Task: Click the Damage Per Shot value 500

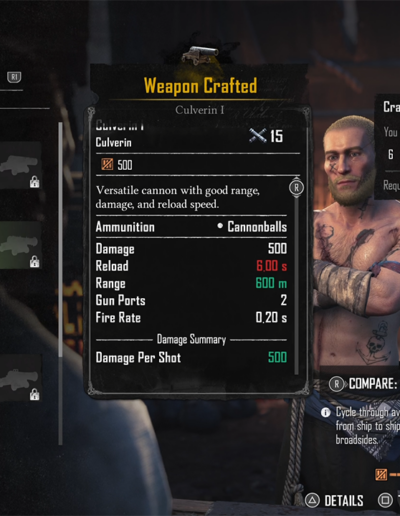Action: click(x=277, y=357)
